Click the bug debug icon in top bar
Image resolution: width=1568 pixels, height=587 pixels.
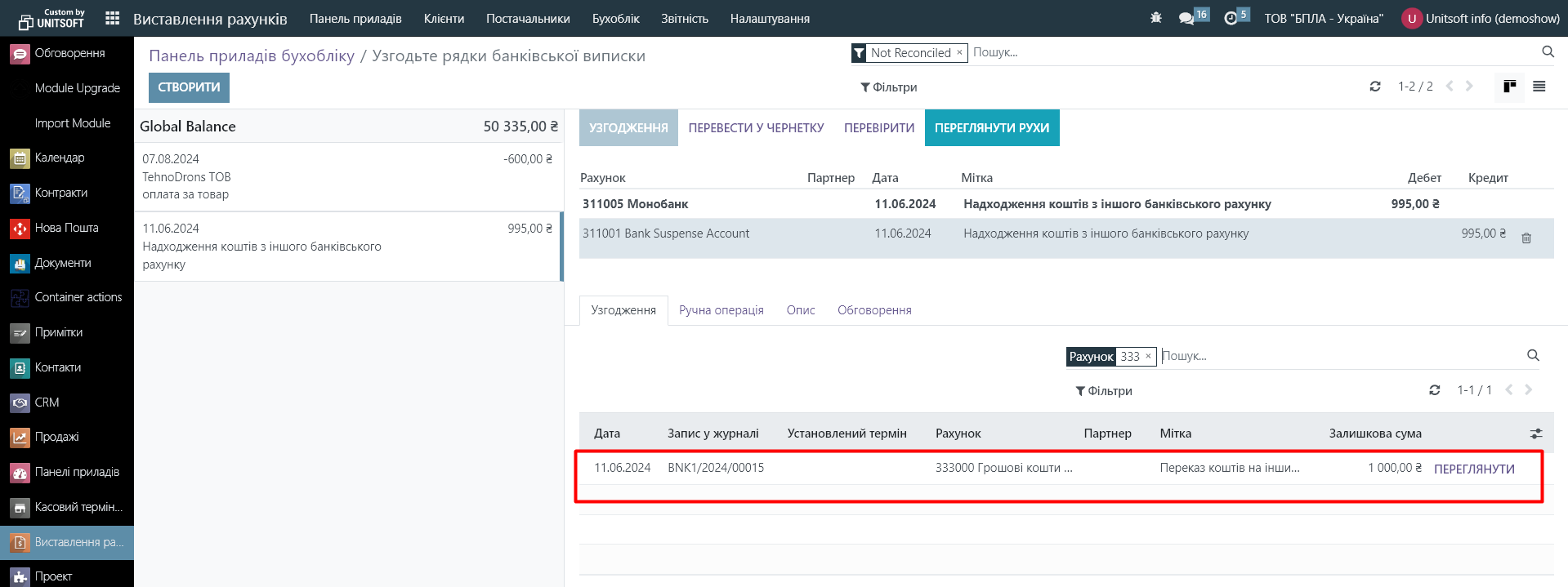coord(1155,18)
